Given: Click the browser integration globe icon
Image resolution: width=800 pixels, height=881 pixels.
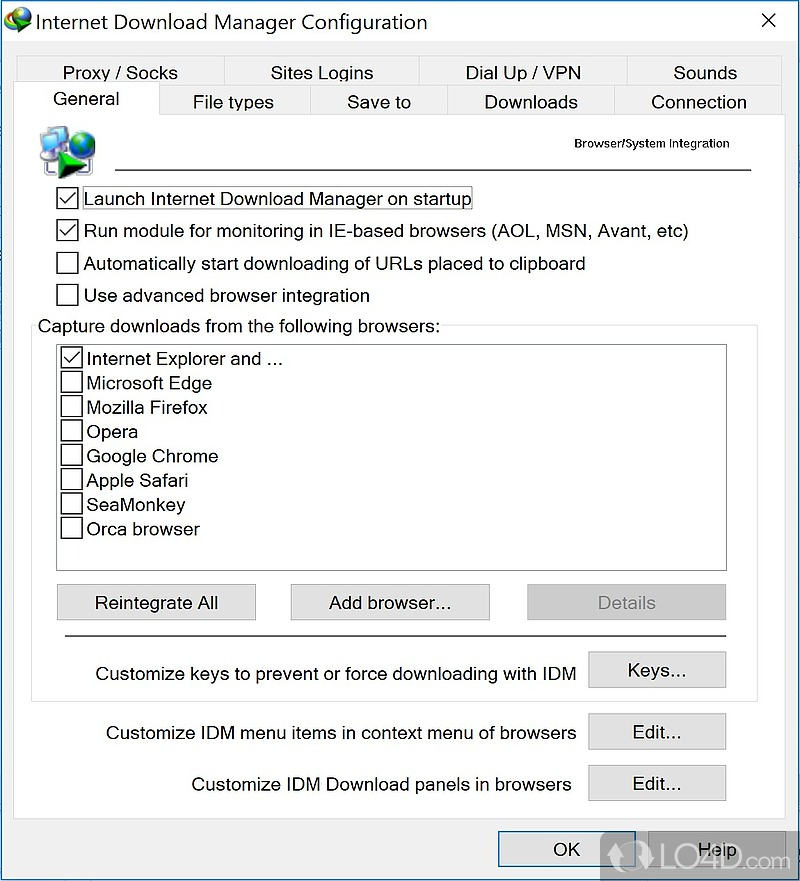Looking at the screenshot, I should pos(68,151).
